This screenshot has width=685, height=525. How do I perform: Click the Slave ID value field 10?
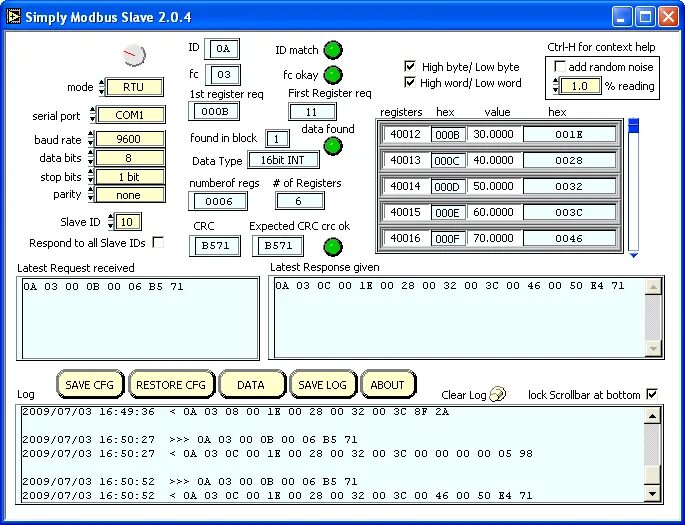pos(128,222)
